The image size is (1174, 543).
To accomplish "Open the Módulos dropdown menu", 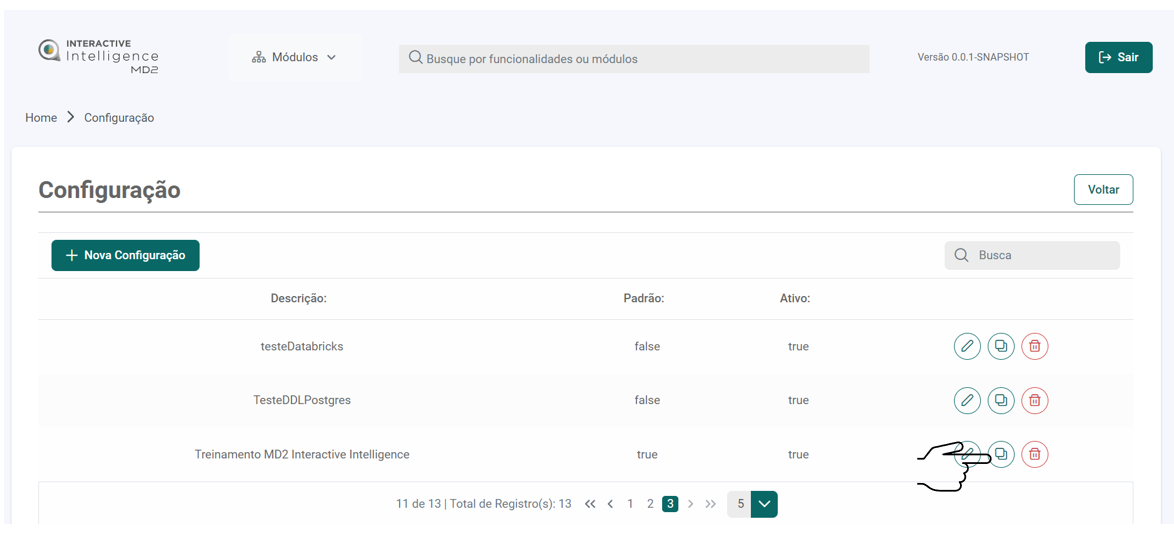I will (x=294, y=57).
